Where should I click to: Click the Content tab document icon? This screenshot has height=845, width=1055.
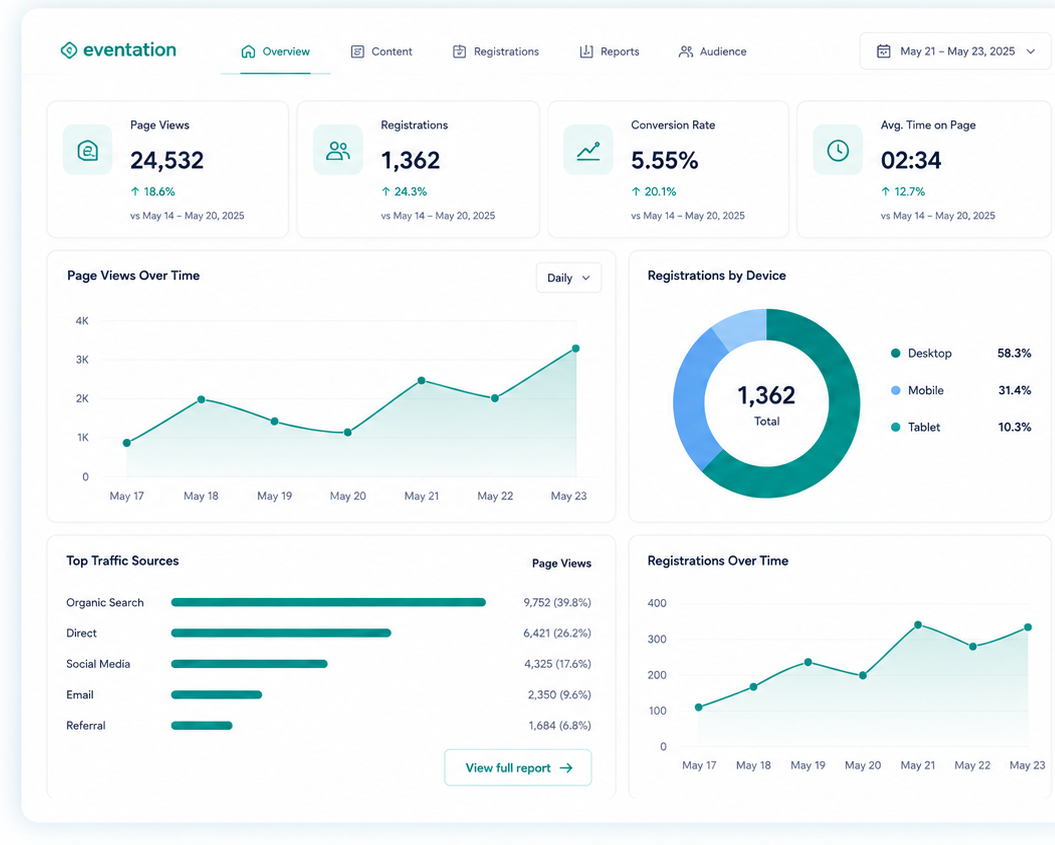pyautogui.click(x=357, y=52)
